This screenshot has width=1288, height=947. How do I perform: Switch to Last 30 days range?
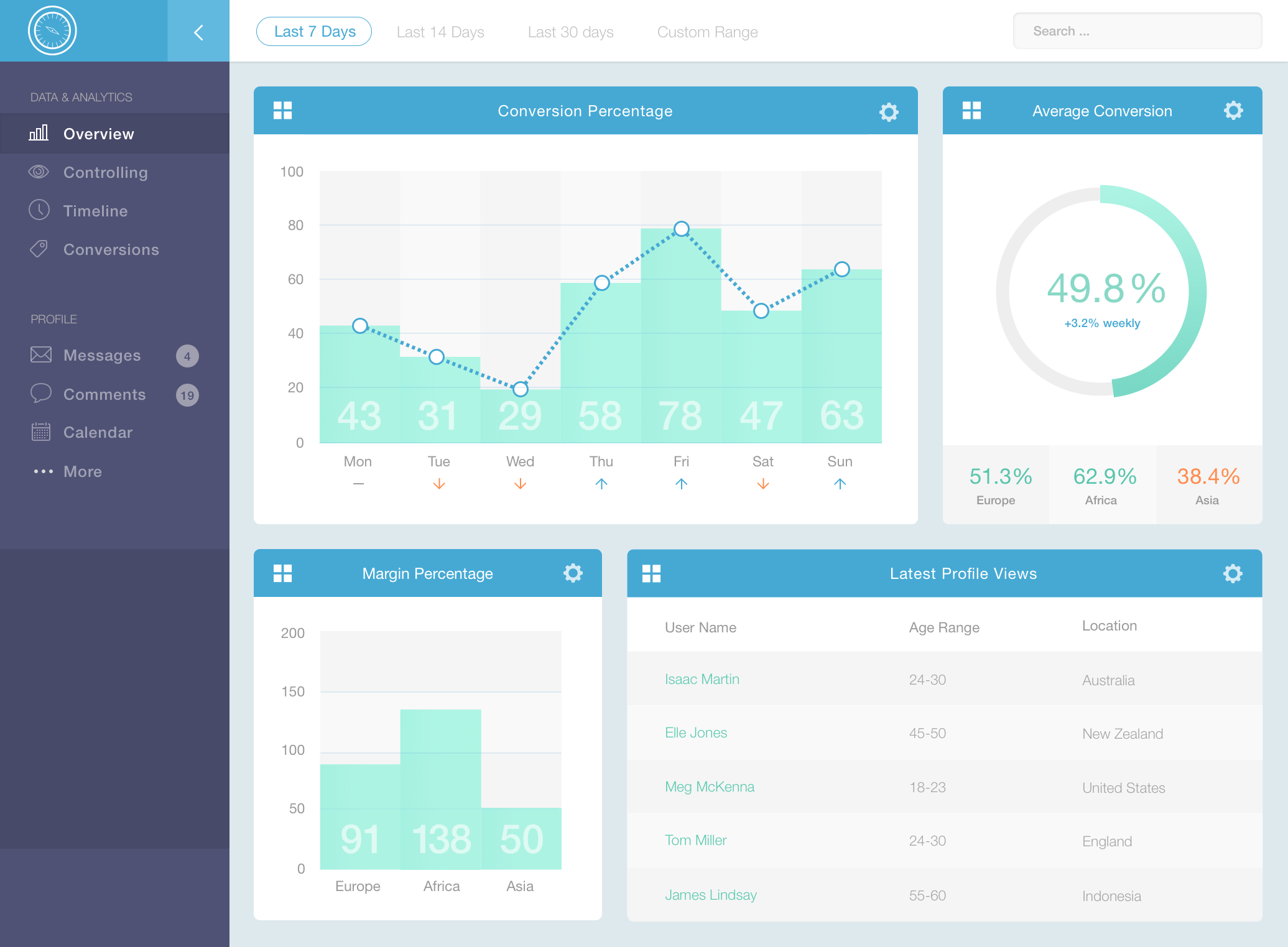point(570,32)
